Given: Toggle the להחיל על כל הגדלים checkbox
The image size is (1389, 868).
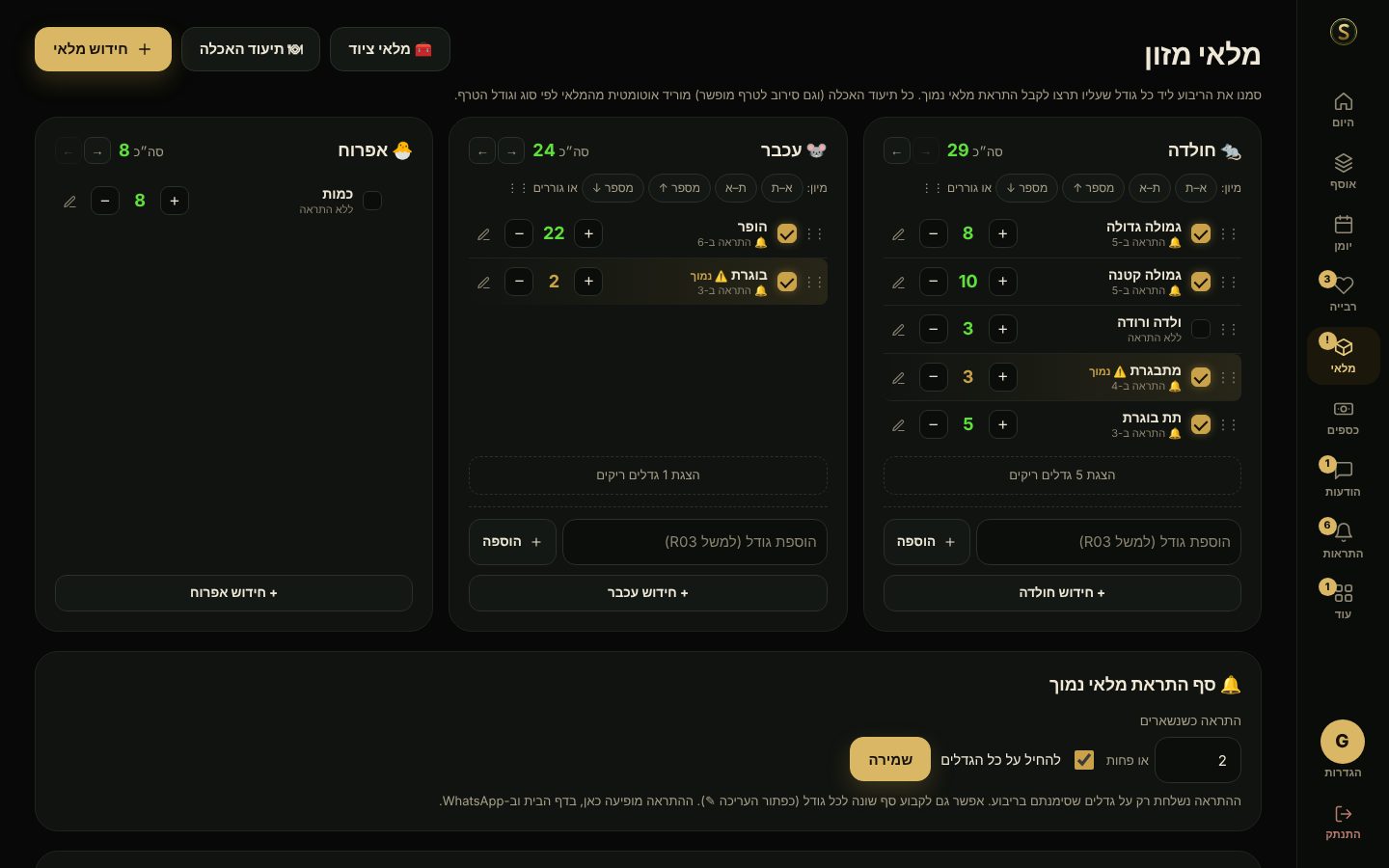Looking at the screenshot, I should (1084, 760).
